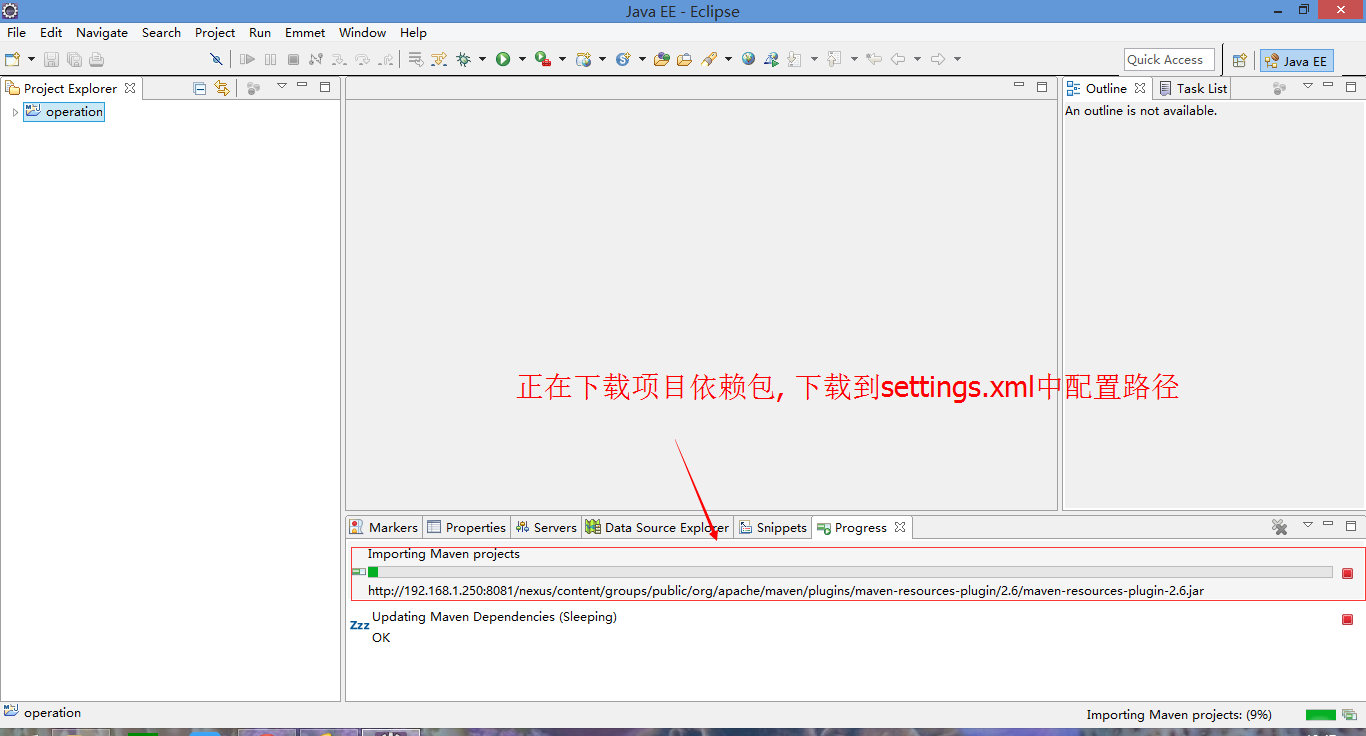Click the Drop to Frame icon

[416, 60]
